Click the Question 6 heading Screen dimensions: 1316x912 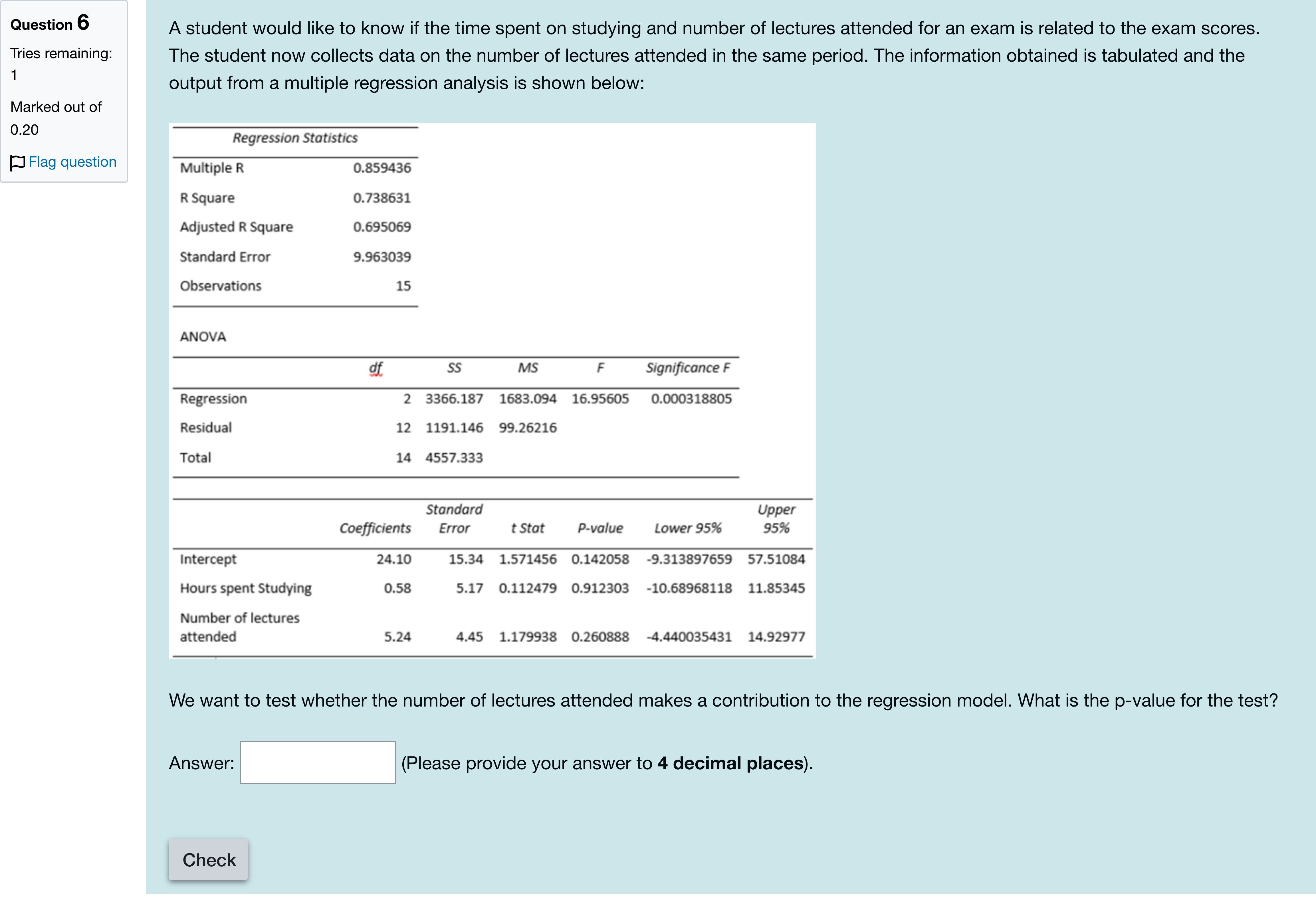(x=50, y=23)
